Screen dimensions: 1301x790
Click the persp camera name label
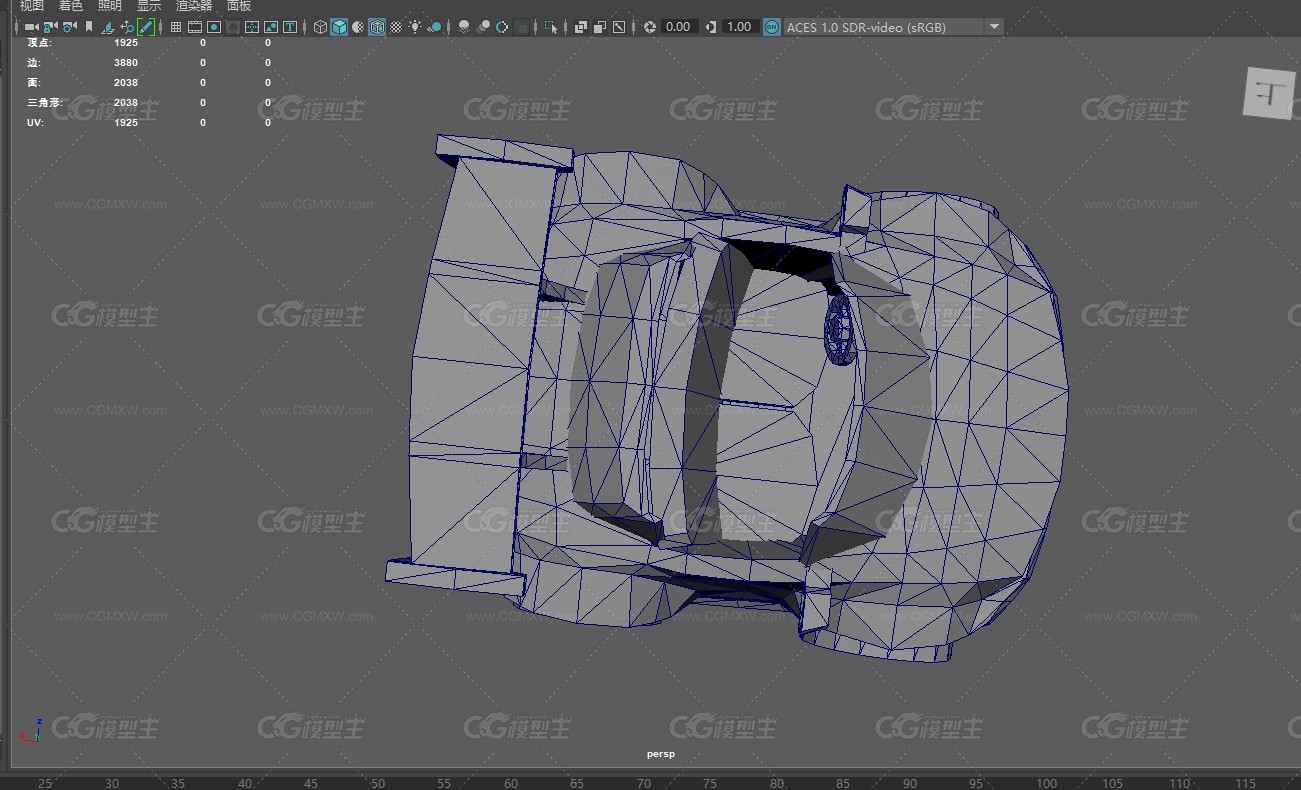tap(661, 754)
